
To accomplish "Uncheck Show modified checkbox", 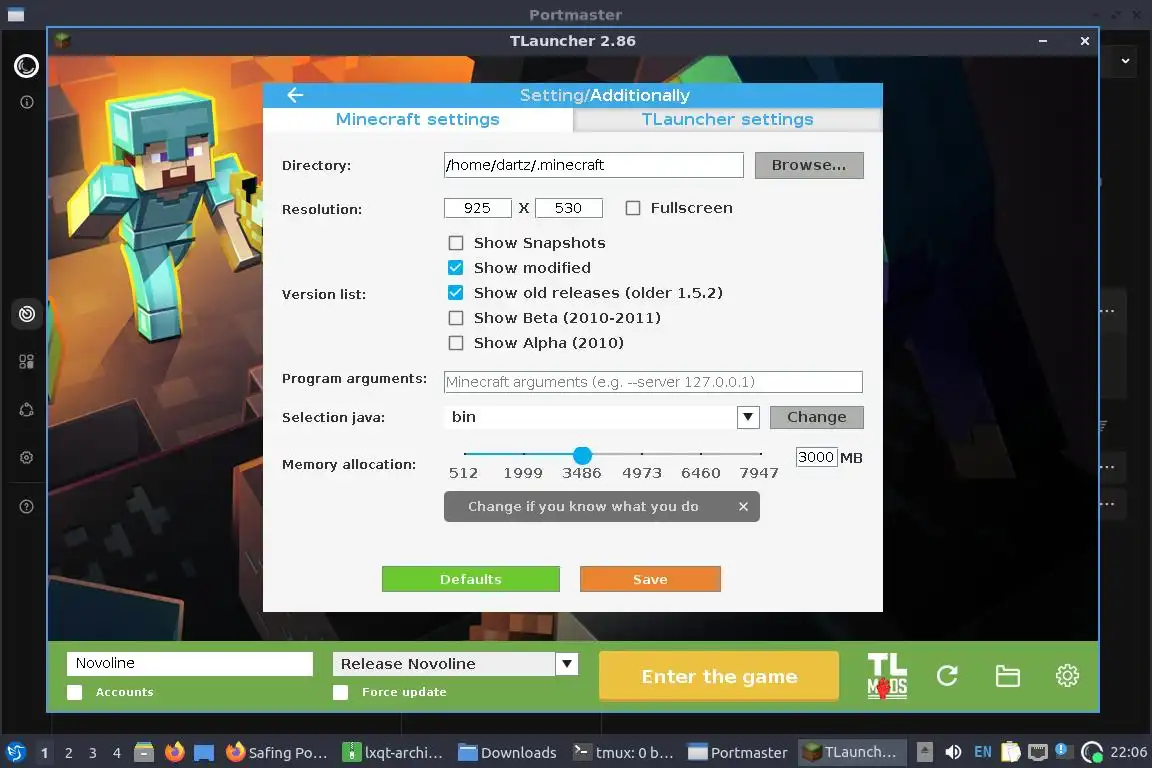I will point(456,268).
